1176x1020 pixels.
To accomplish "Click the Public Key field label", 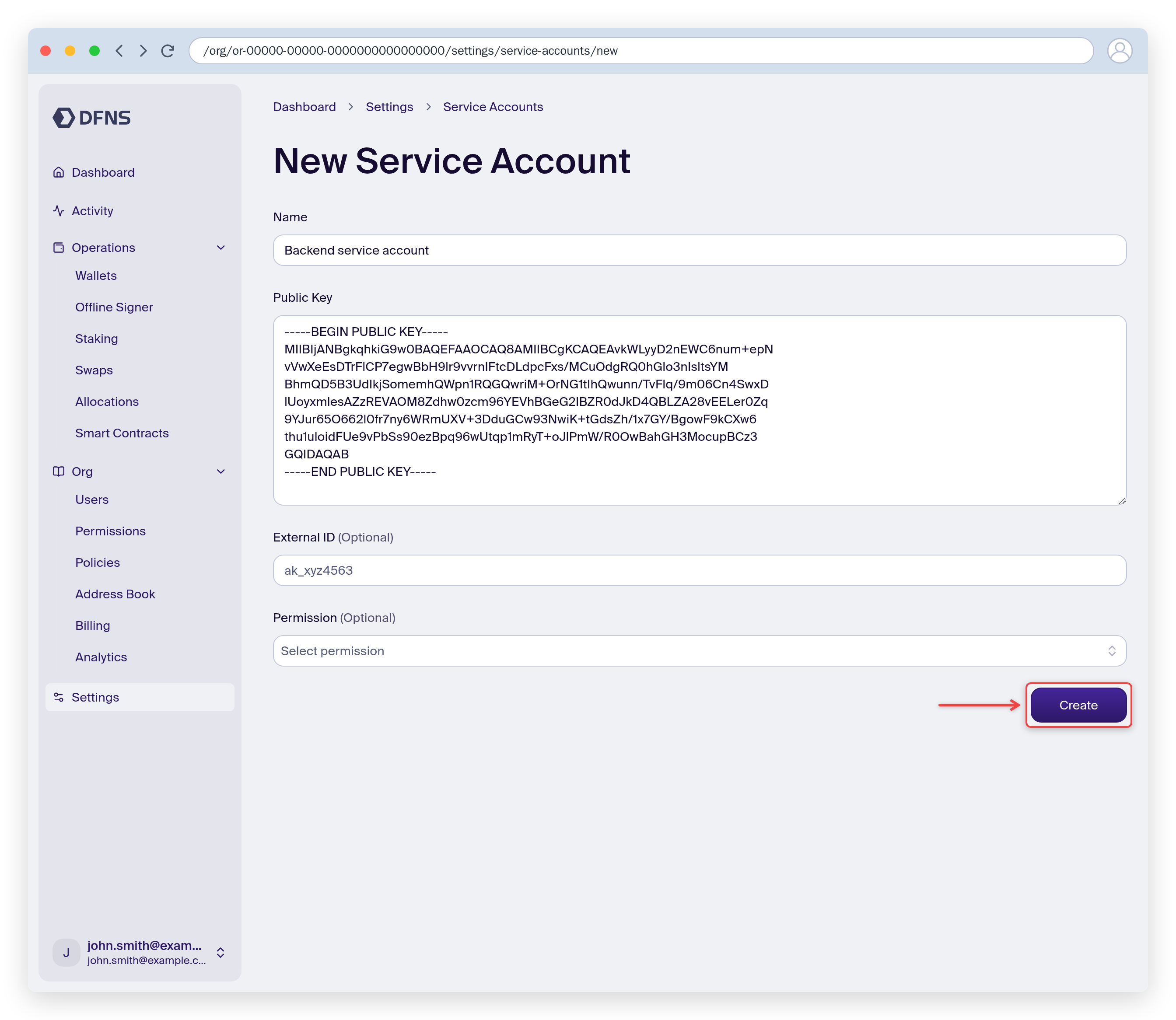I will pyautogui.click(x=302, y=297).
